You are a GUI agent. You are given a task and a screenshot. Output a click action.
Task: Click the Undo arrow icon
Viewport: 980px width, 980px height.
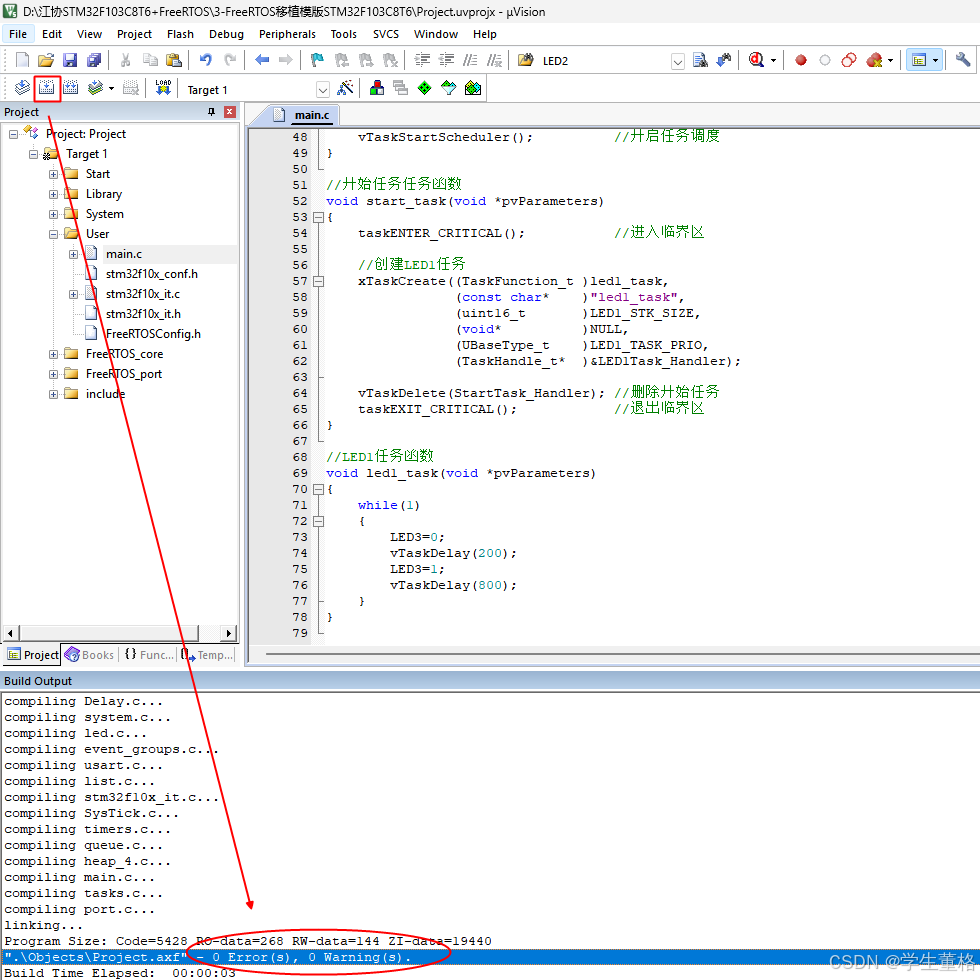click(206, 60)
